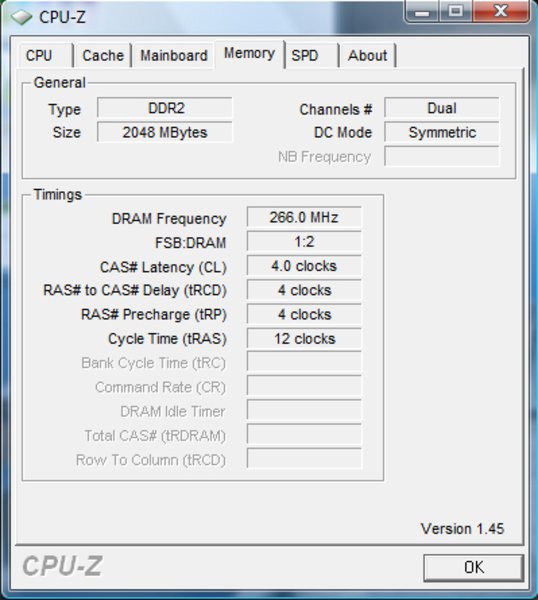
Task: Select the 2048 MBytes Size field
Action: (x=165, y=132)
